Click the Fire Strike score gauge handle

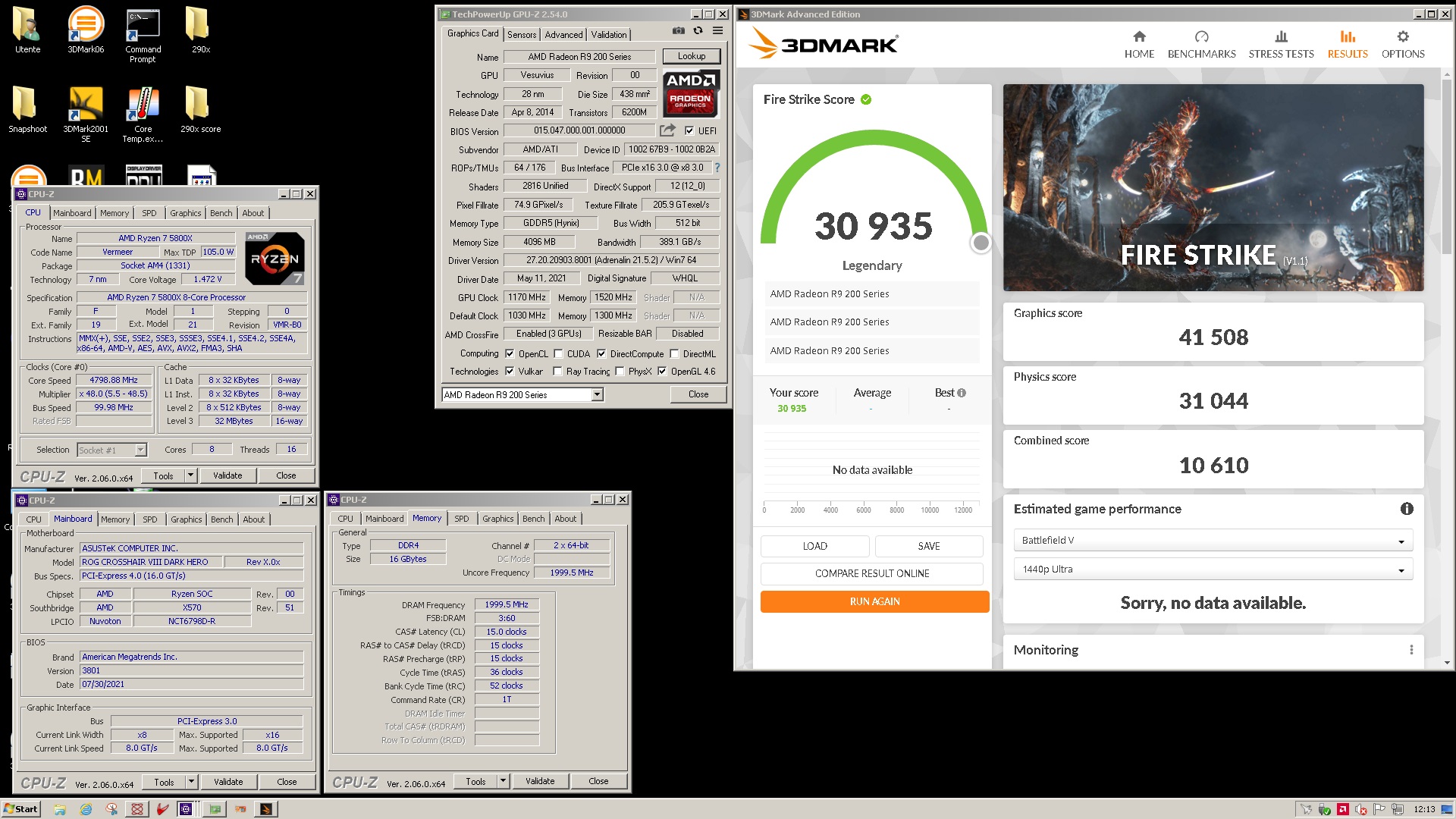(981, 243)
